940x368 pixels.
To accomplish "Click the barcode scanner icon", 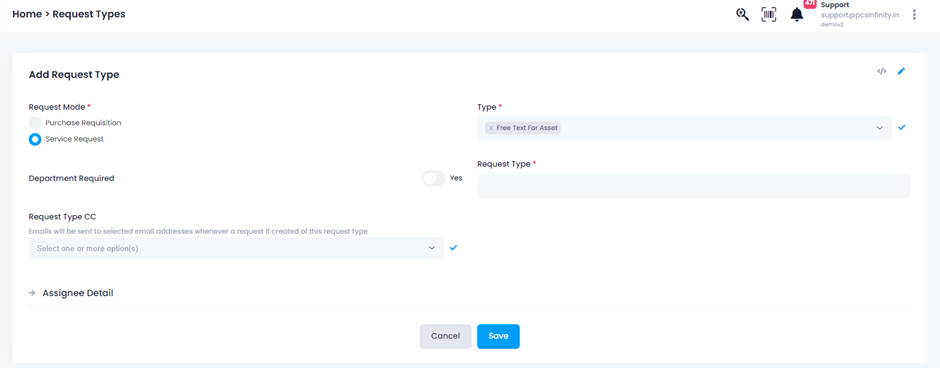I will [769, 15].
